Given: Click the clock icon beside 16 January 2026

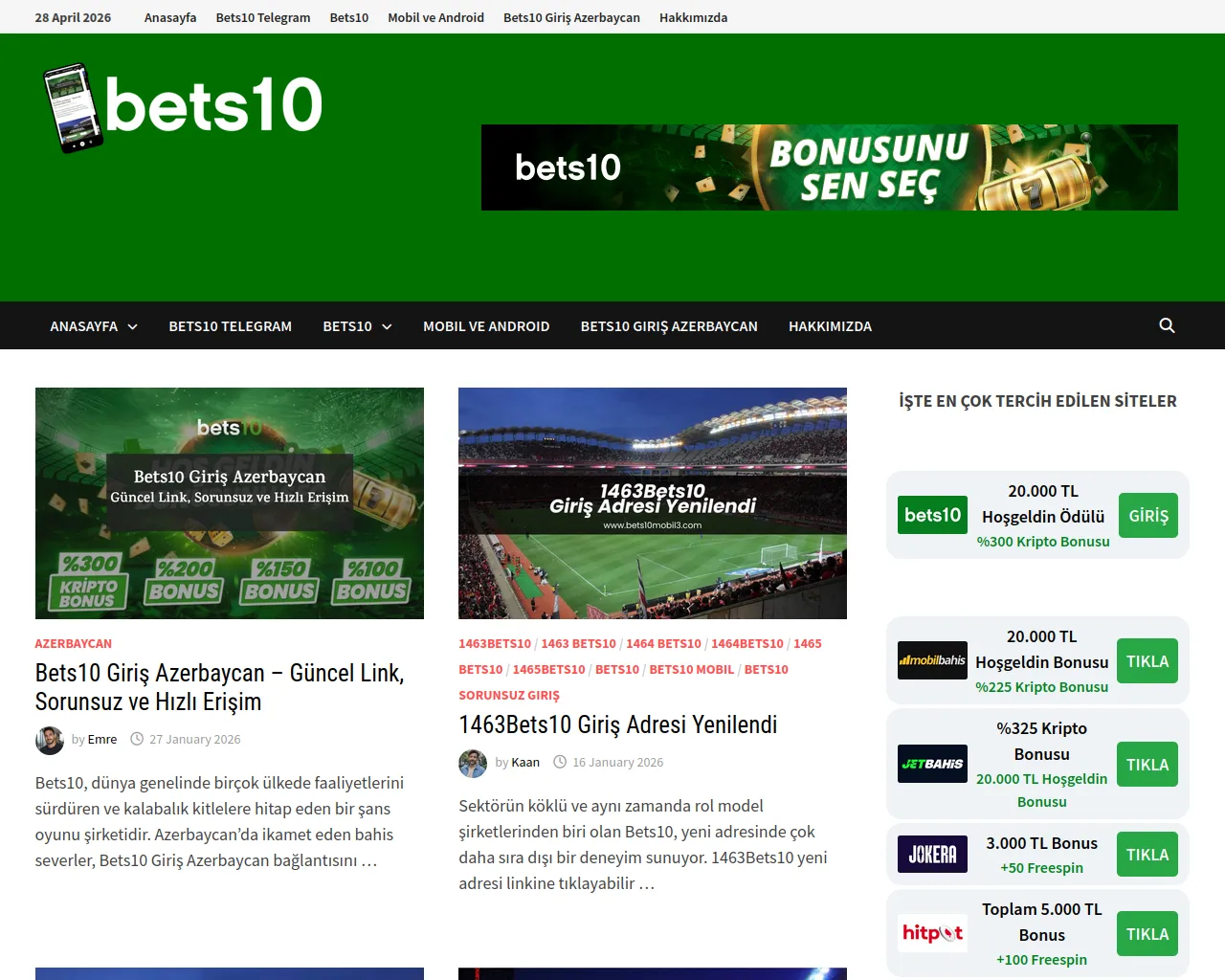Looking at the screenshot, I should (x=560, y=762).
